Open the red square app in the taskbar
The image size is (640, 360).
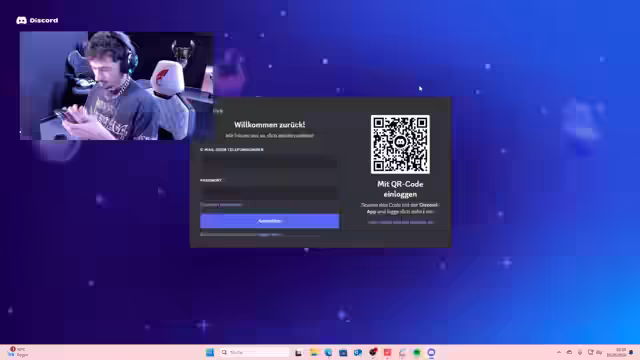(x=387, y=352)
